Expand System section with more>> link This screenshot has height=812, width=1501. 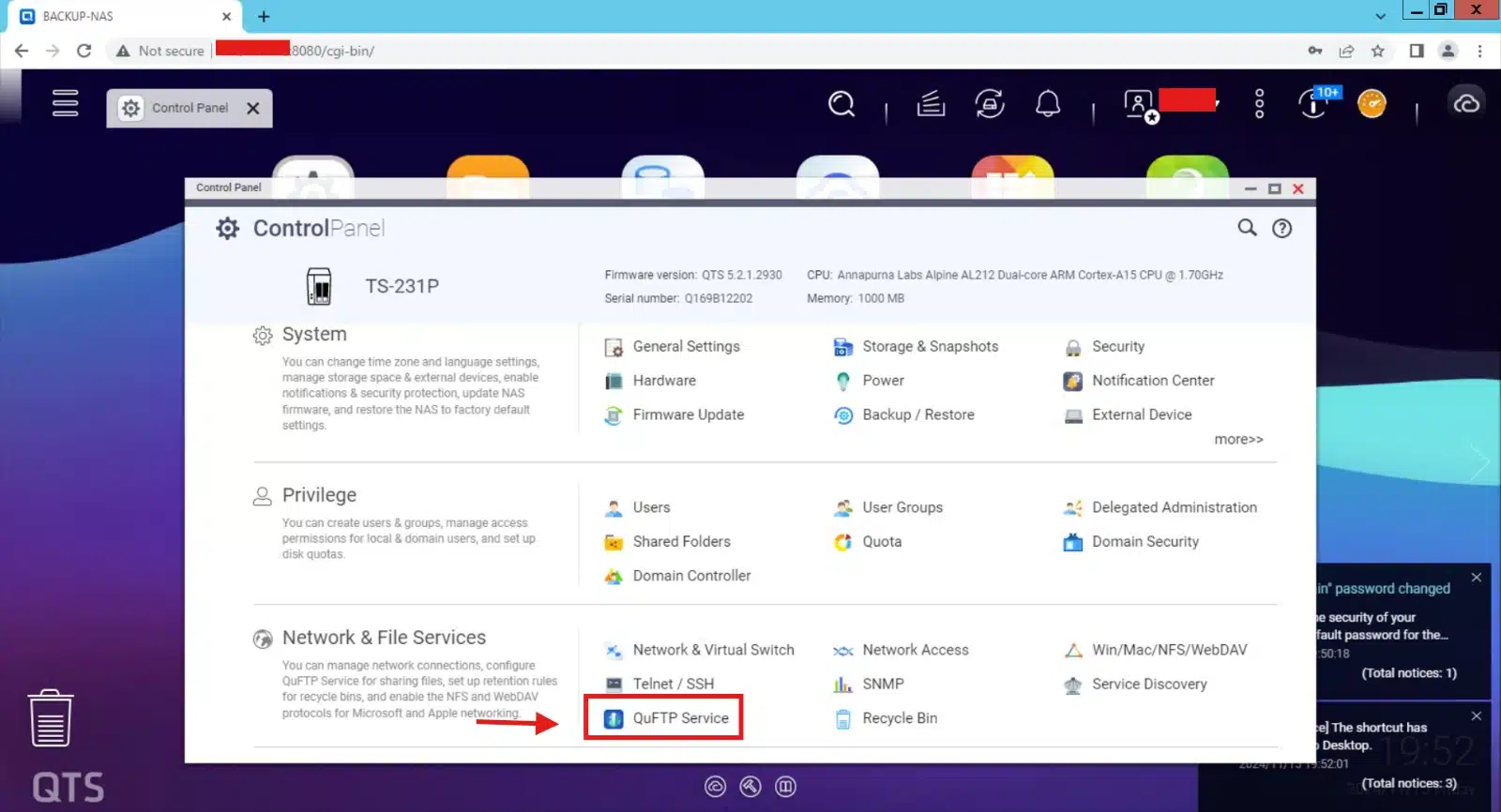click(x=1237, y=440)
